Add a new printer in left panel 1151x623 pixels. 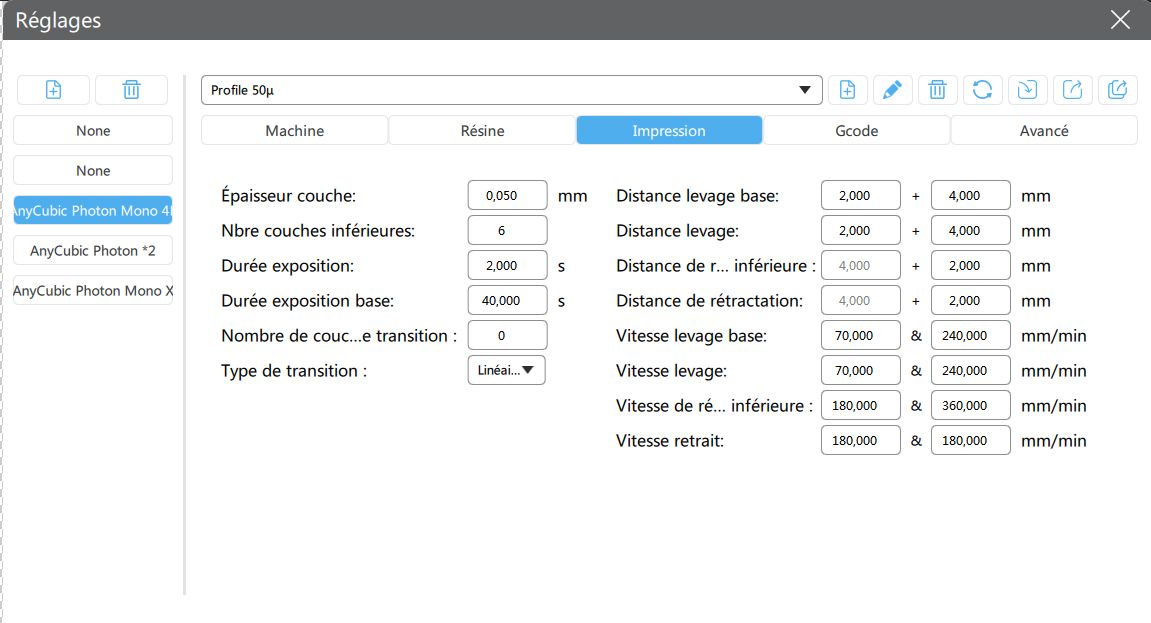point(54,90)
